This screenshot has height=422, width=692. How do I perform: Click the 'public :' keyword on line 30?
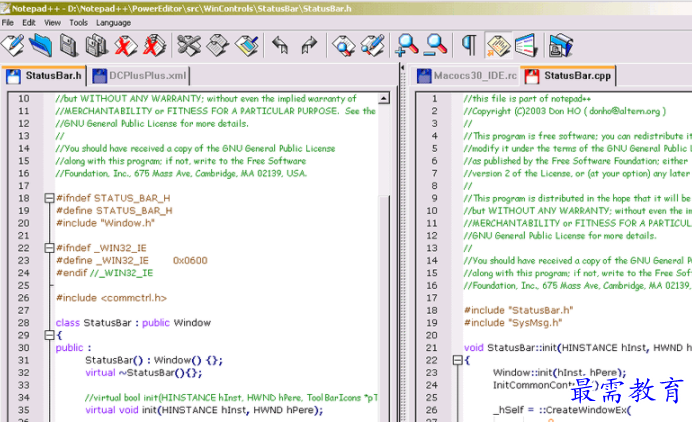(73, 348)
